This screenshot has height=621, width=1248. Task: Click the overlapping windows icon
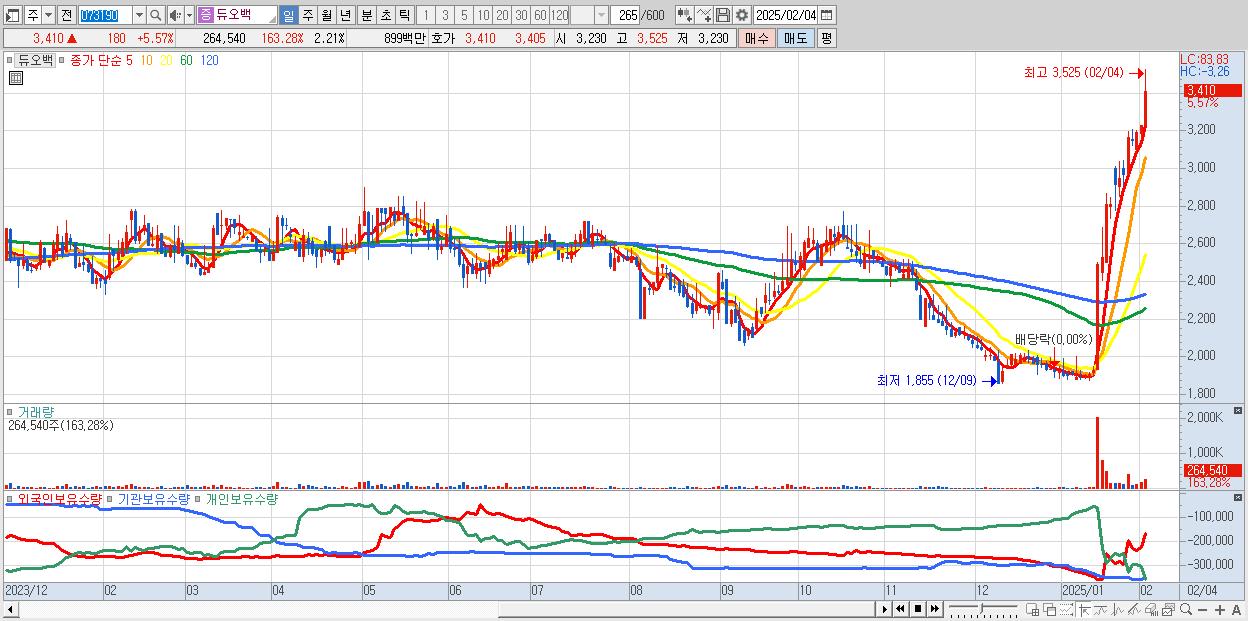coord(1050,609)
